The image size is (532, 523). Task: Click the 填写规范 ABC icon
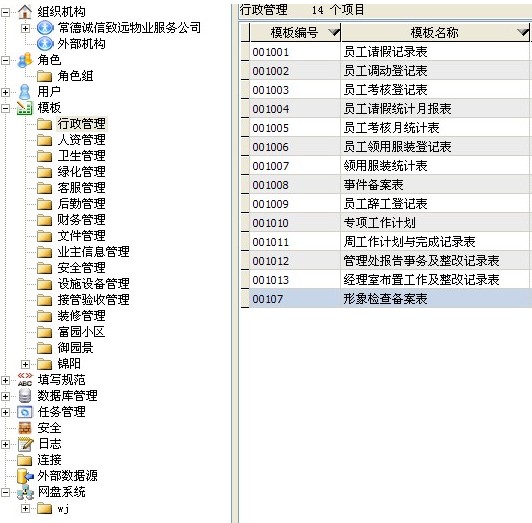25,379
